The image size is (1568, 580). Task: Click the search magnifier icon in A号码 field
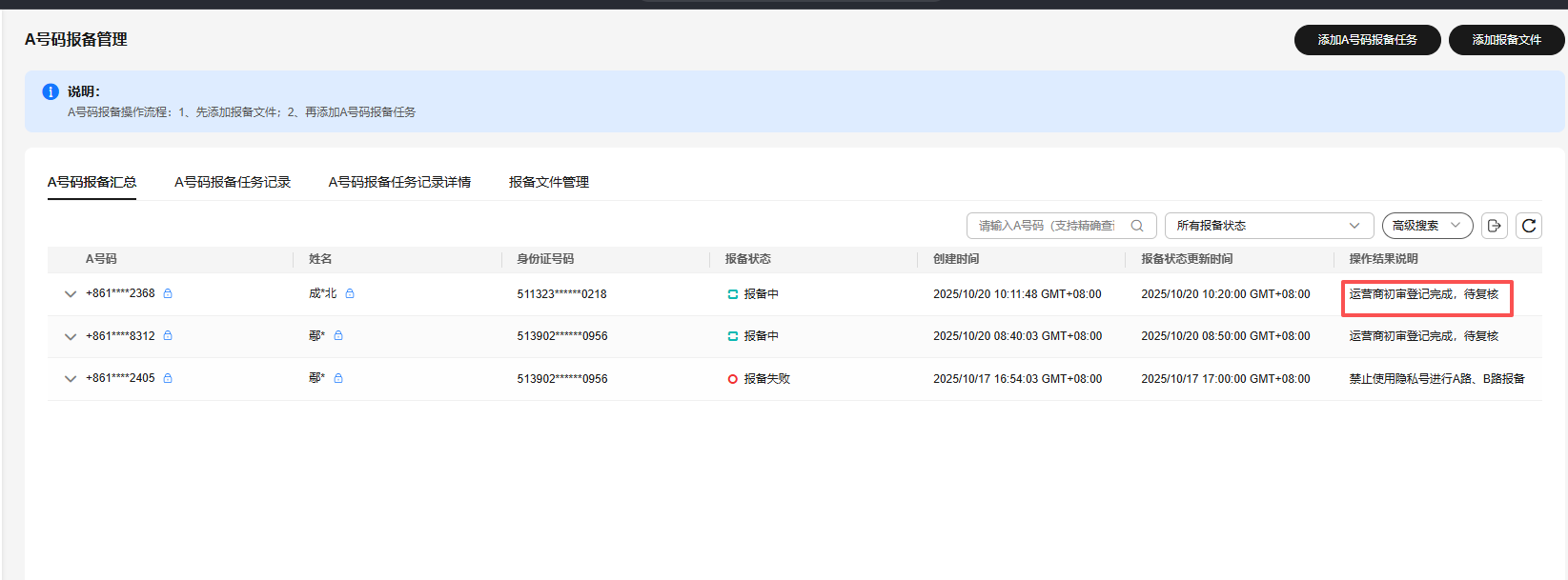1136,226
